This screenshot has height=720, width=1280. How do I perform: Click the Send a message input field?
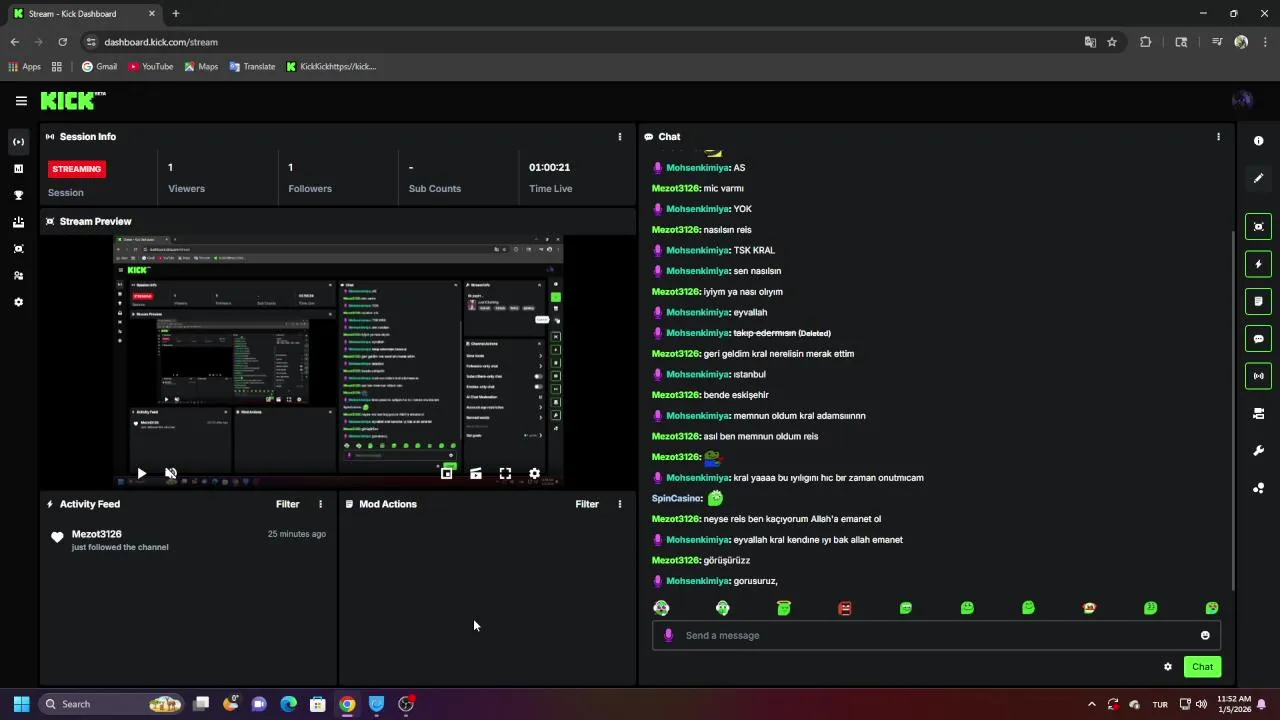click(936, 635)
